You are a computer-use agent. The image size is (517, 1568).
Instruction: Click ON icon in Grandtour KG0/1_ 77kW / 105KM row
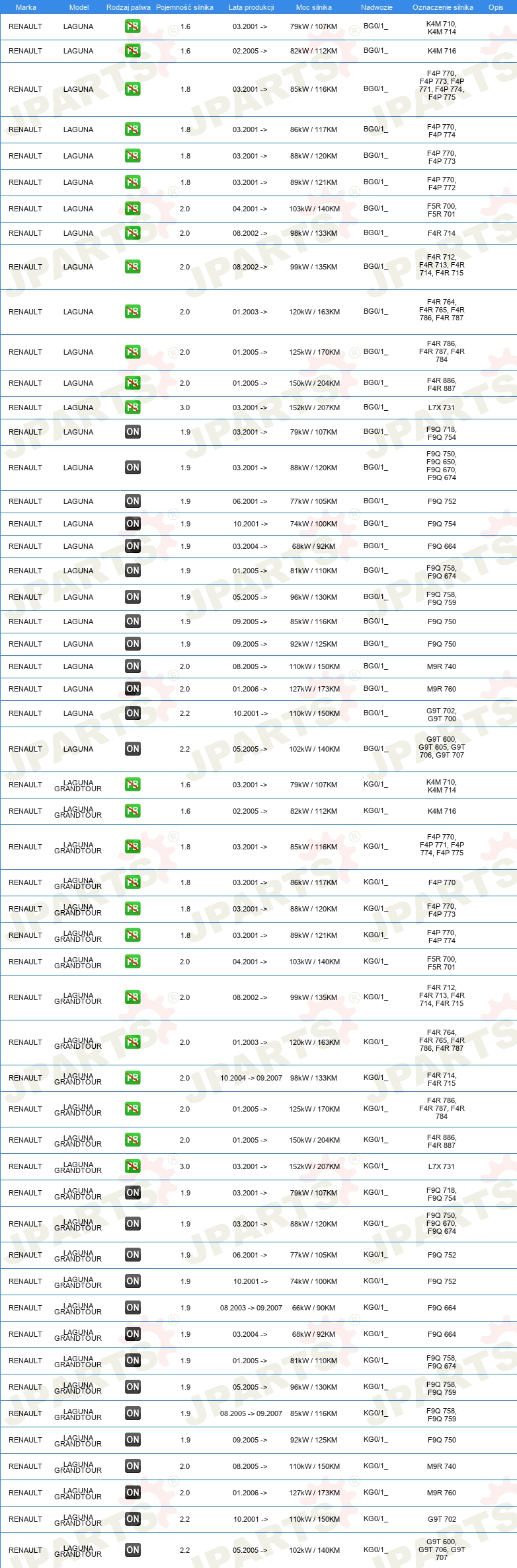[133, 1255]
